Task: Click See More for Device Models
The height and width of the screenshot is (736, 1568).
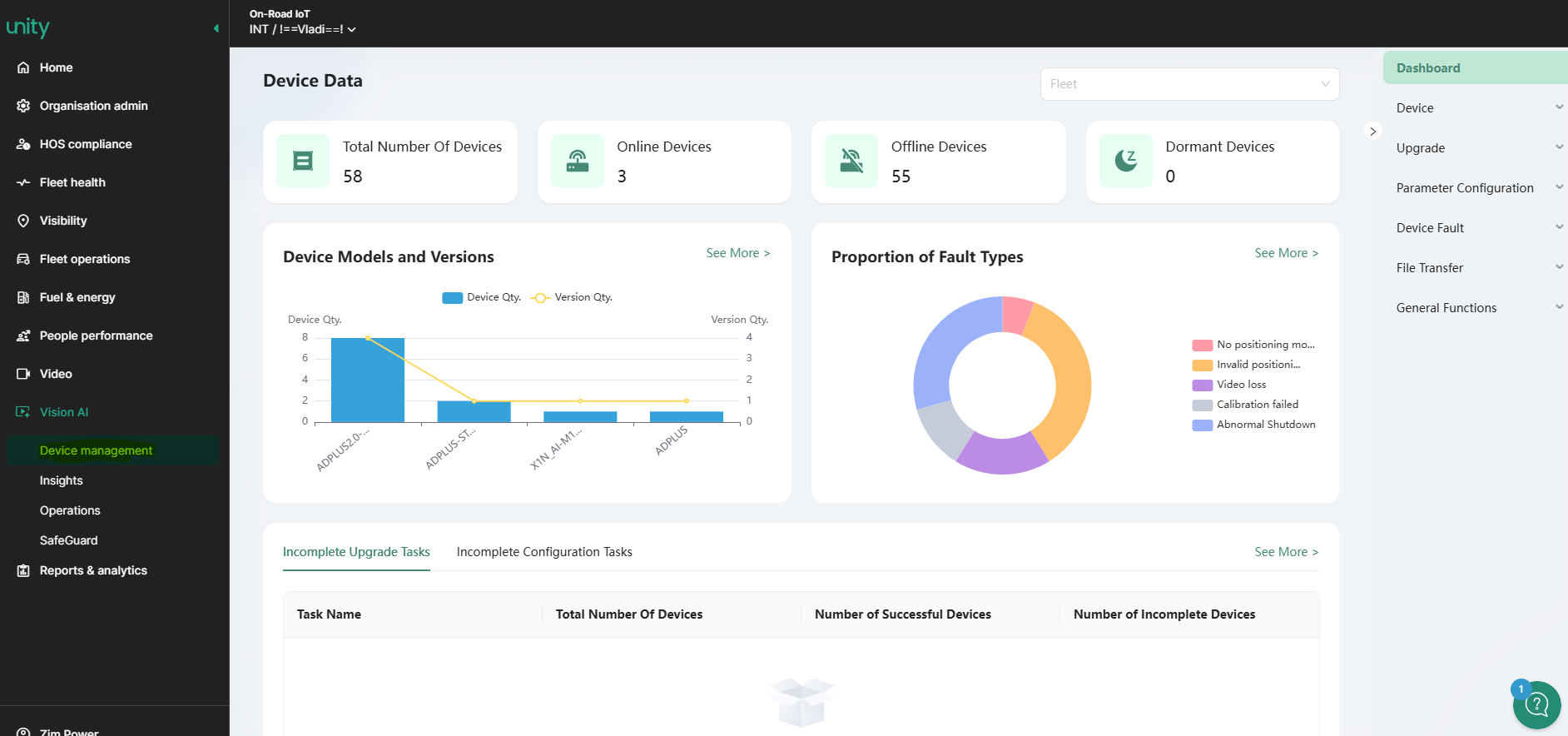Action: pyautogui.click(x=738, y=253)
